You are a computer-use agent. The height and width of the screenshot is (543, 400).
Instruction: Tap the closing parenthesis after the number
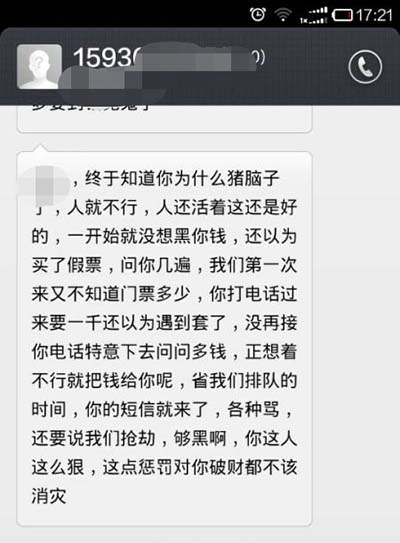pyautogui.click(x=260, y=57)
